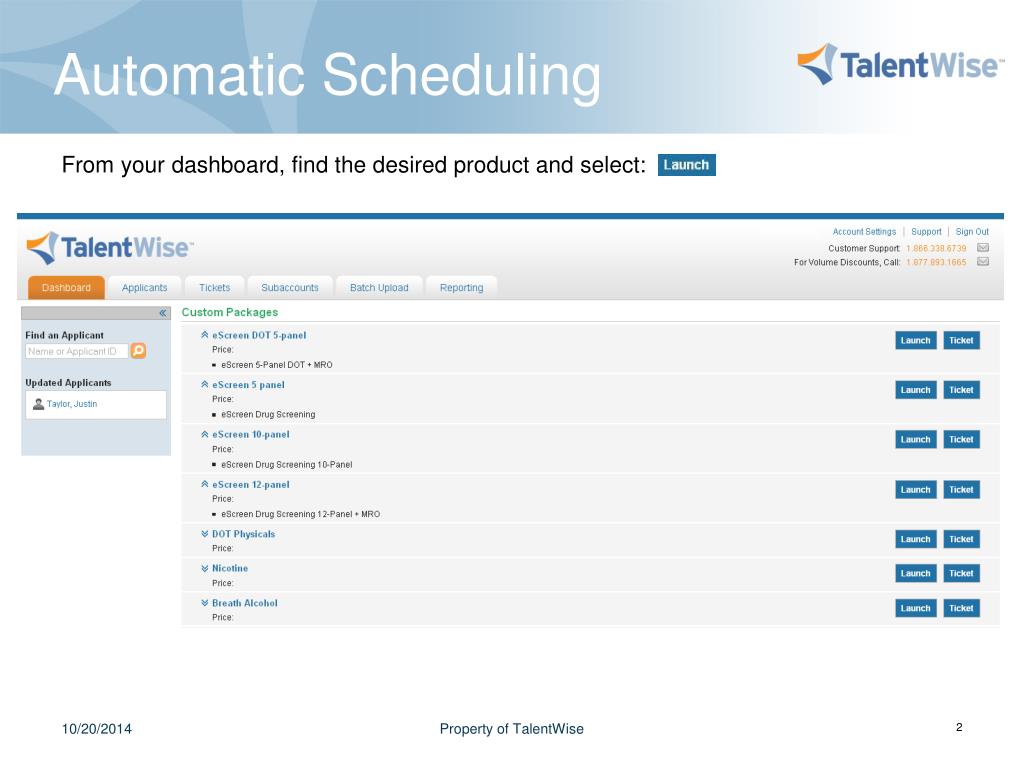Click the person icon next to Taylor, Justin
This screenshot has width=1024, height=768.
point(39,404)
